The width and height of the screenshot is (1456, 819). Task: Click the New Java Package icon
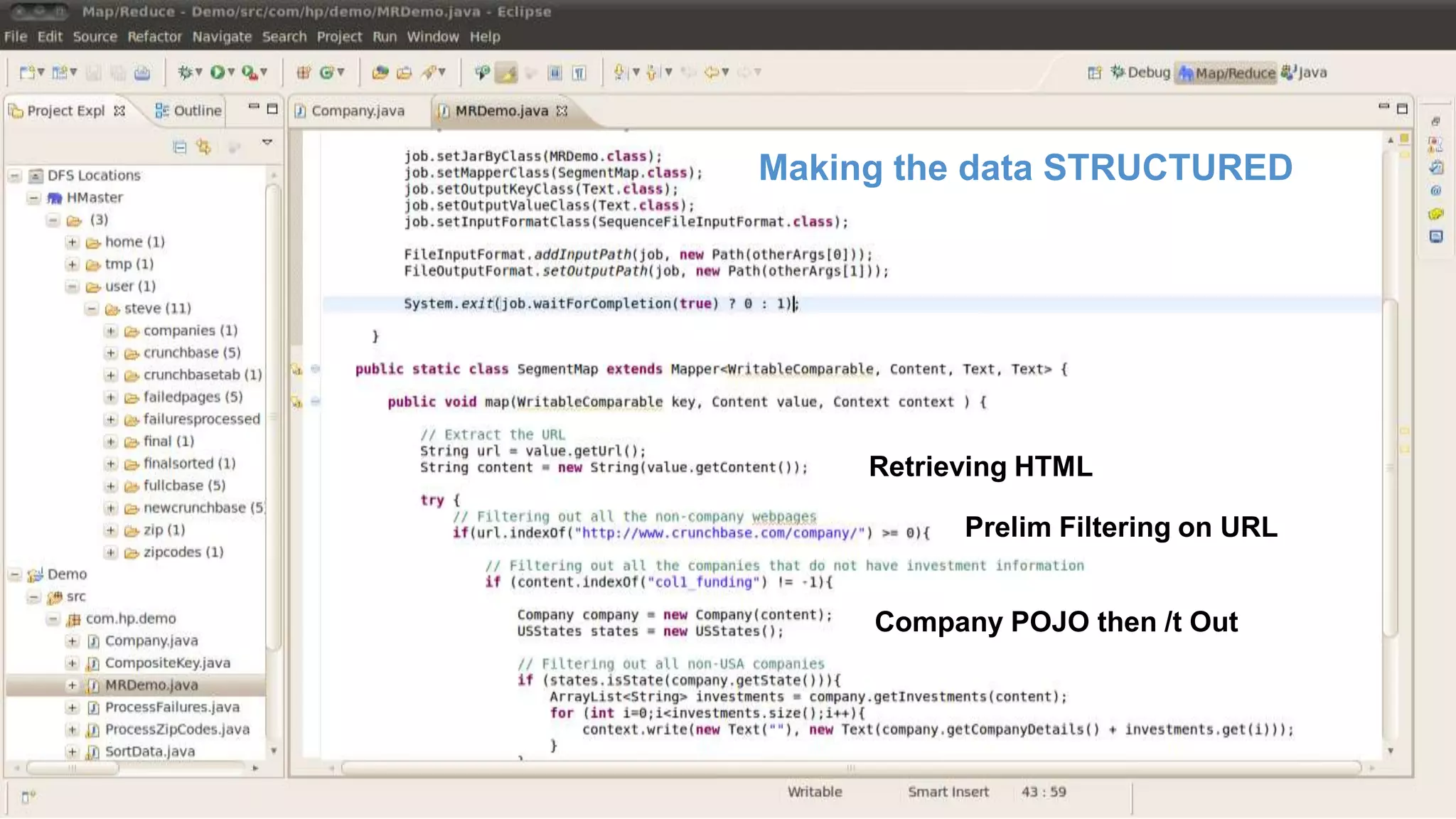pyautogui.click(x=304, y=72)
